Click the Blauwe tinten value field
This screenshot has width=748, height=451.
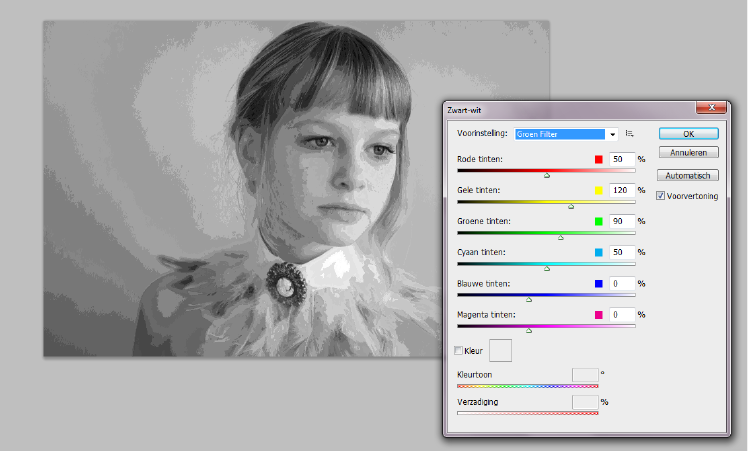tap(622, 283)
